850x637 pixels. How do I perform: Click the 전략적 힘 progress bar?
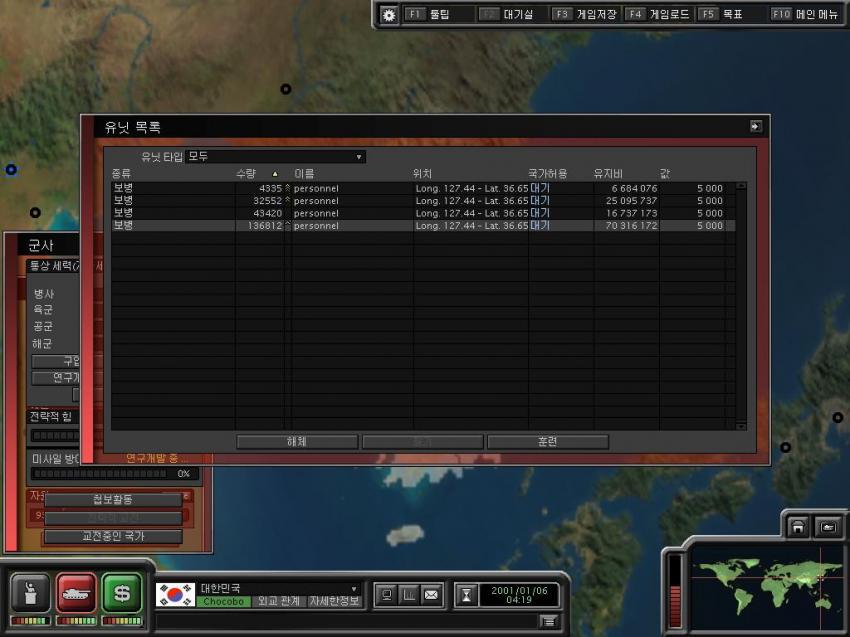coord(56,435)
